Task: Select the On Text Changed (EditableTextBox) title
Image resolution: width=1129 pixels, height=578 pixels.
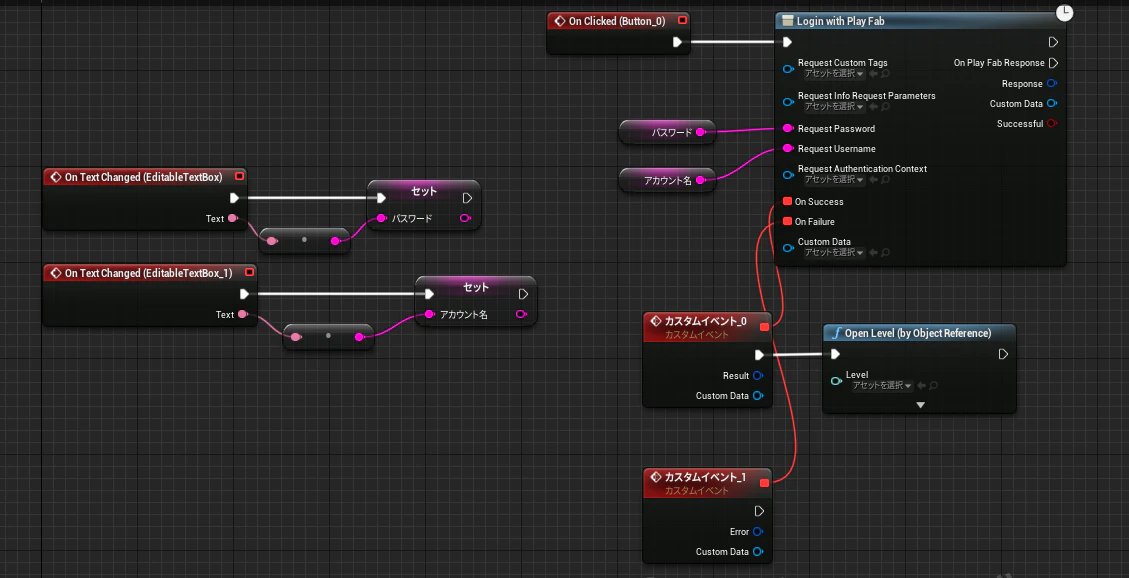Action: point(143,176)
